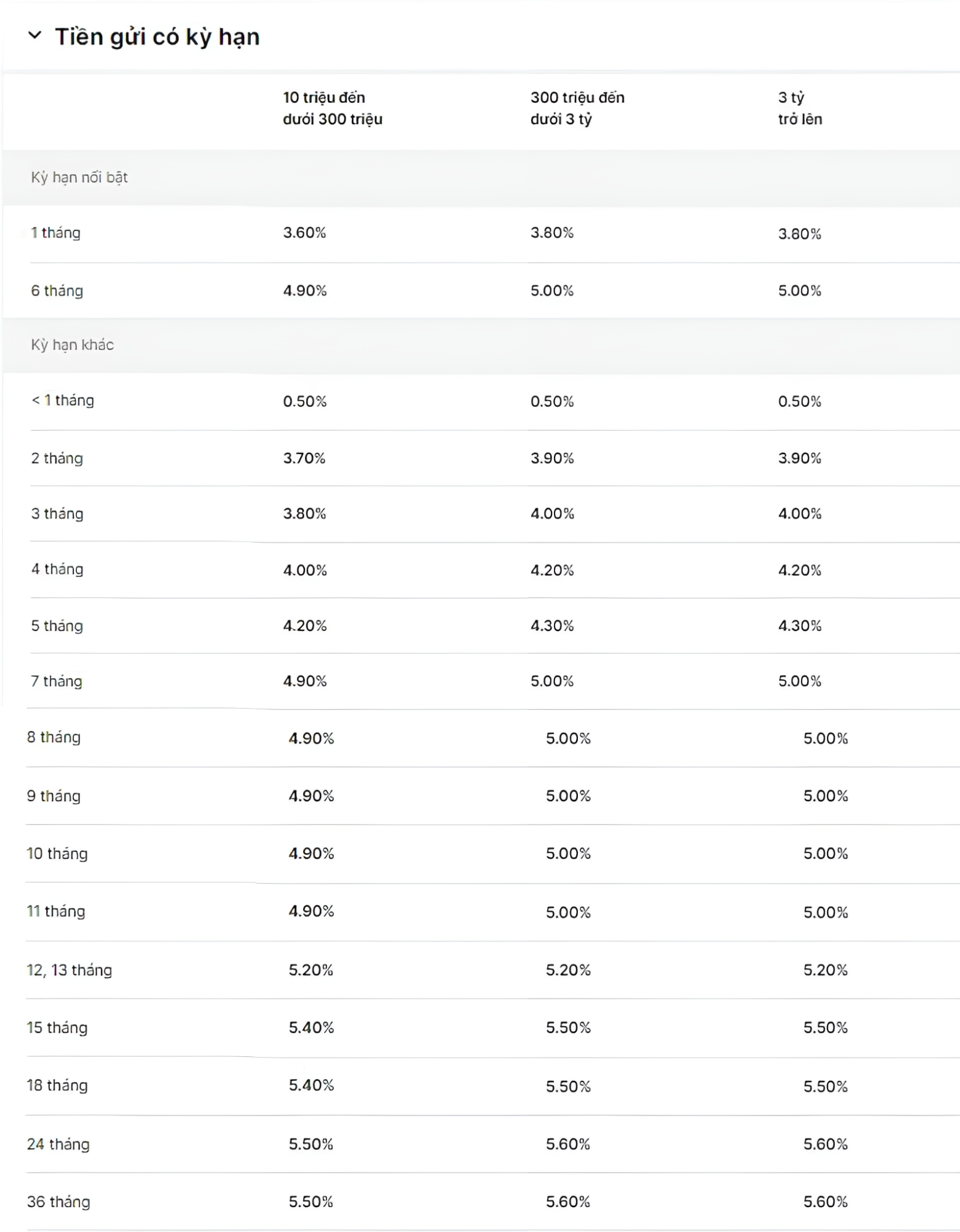This screenshot has height=1232, width=960.
Task: Click the 4.20% rate in 5 tháng row
Action: [305, 626]
